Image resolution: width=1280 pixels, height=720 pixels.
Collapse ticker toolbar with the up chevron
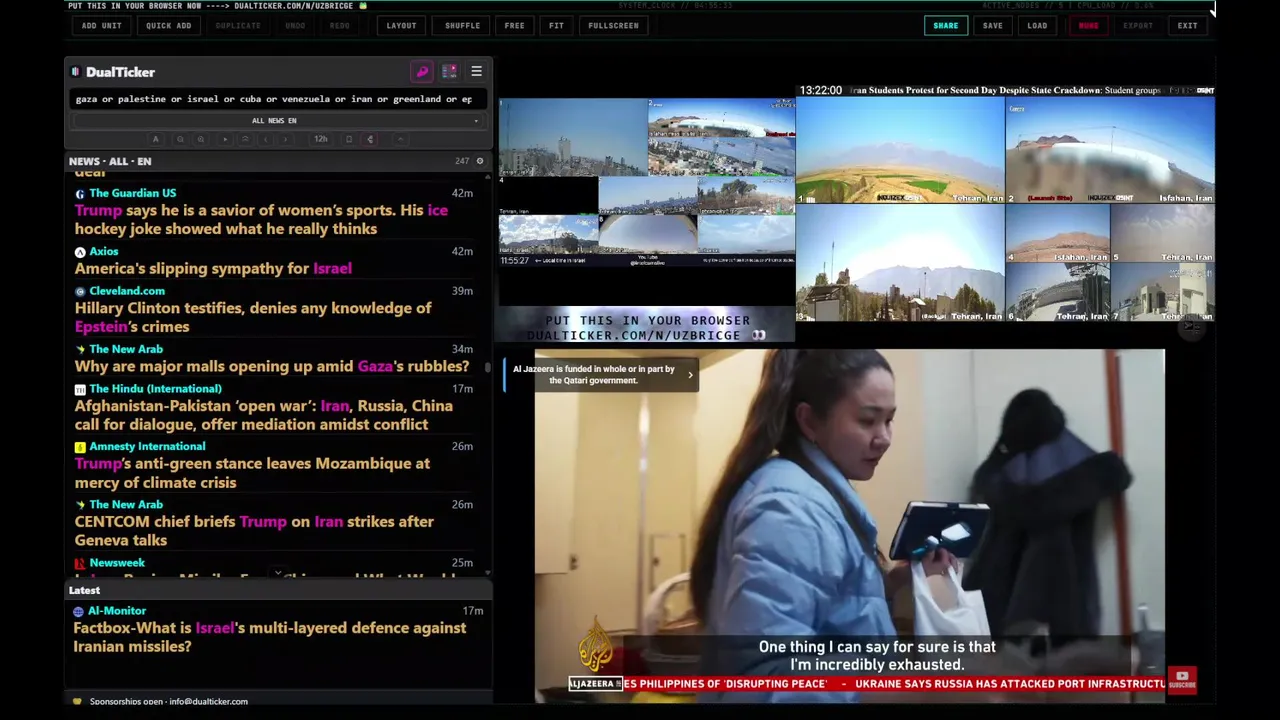pyautogui.click(x=400, y=139)
